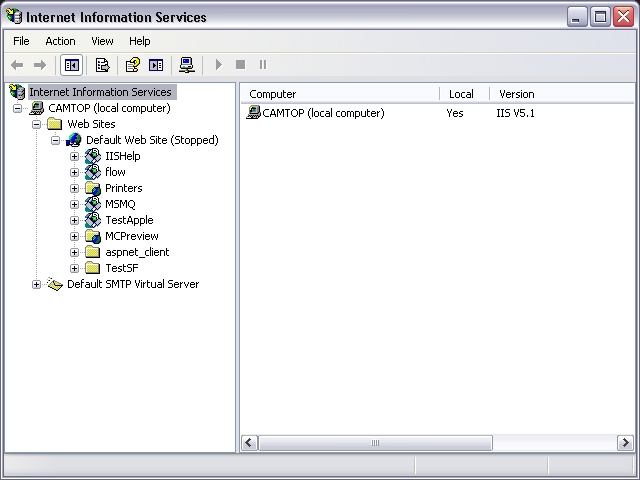The width and height of the screenshot is (640, 480).
Task: Click the horizontal scrollbar left arrow
Action: 249,443
